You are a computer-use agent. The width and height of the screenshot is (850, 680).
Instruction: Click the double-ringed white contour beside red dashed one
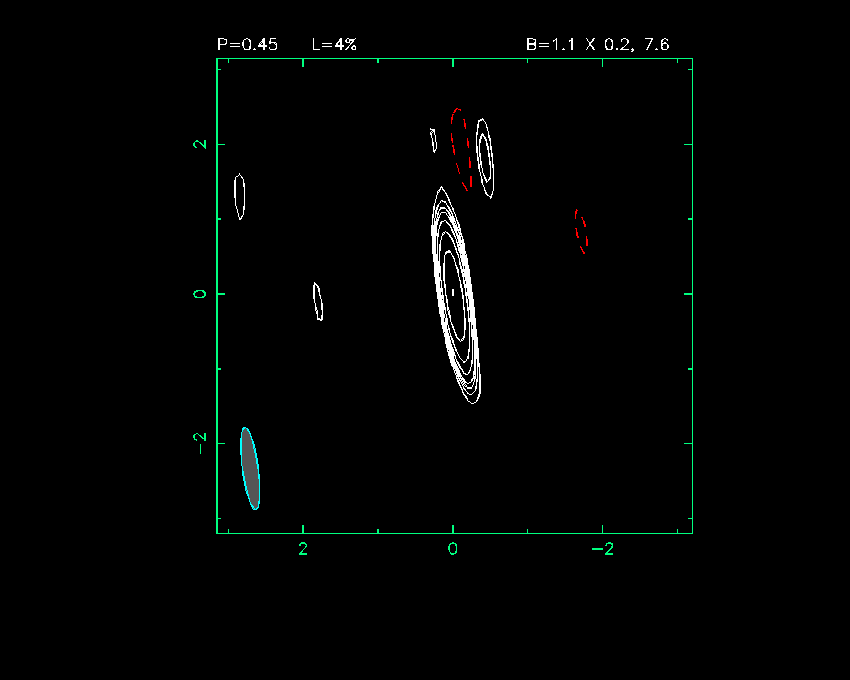click(485, 158)
